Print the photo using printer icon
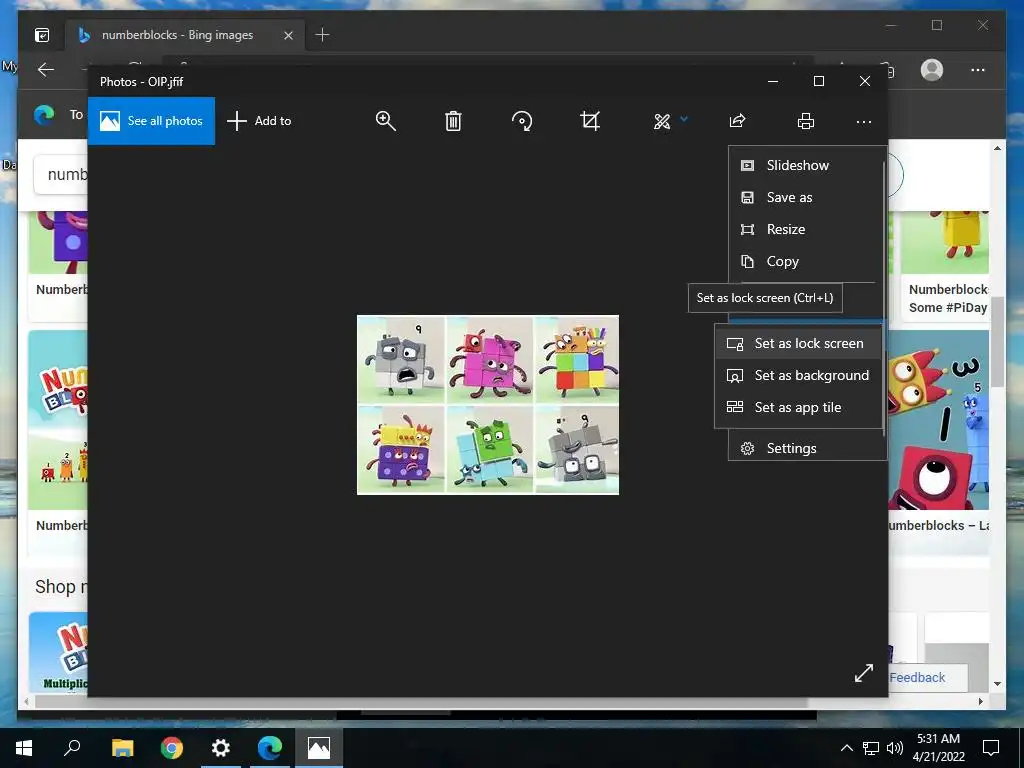This screenshot has height=768, width=1024. click(806, 121)
